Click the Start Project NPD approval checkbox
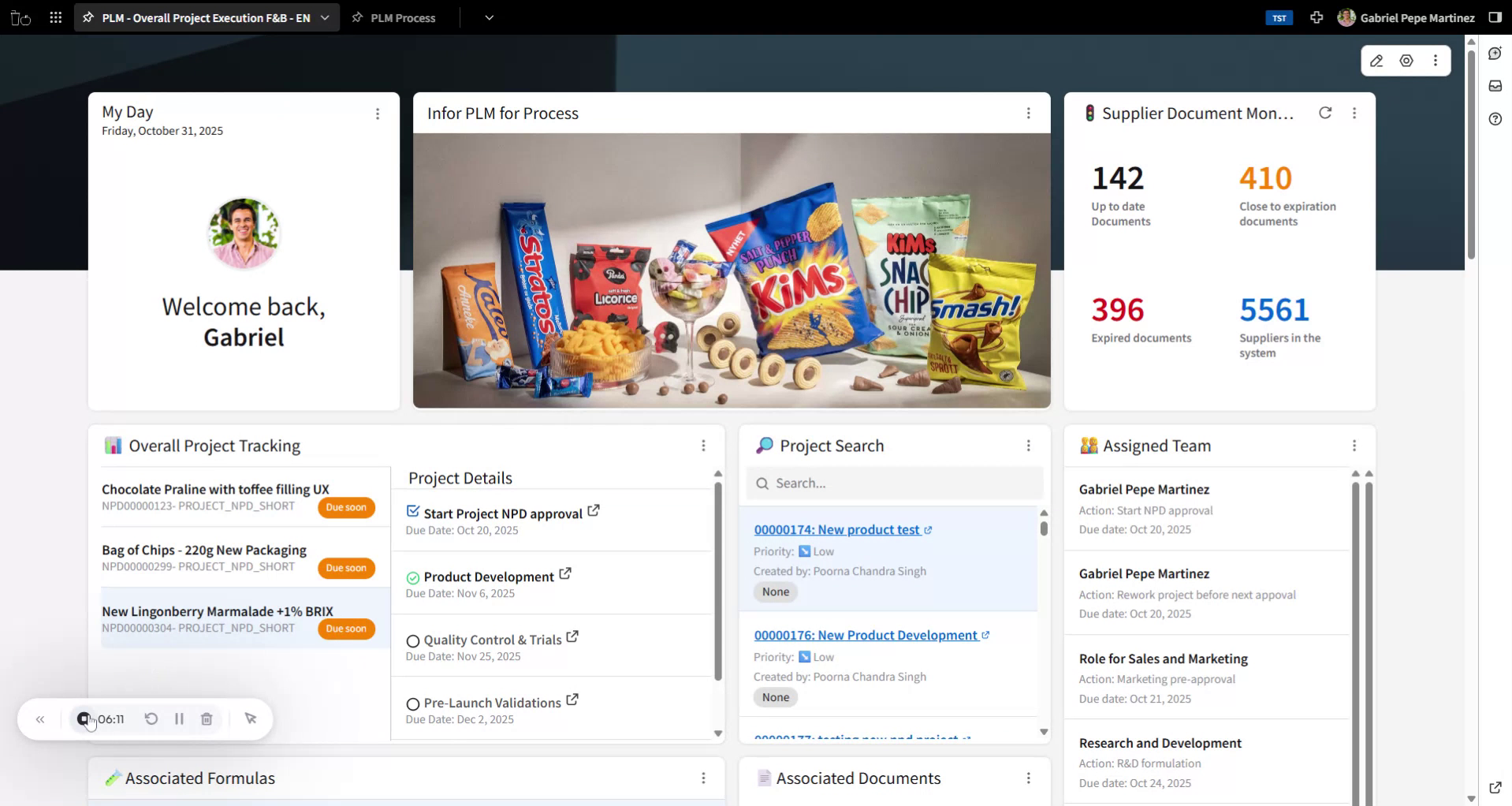Screen dimensions: 1512x806 412,512
